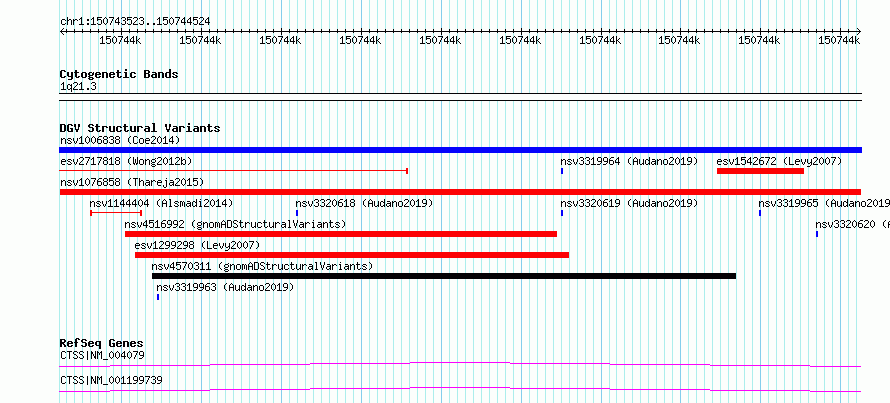This screenshot has width=890, height=403.
Task: Click the DGV Structural Variants track title
Action: [140, 128]
